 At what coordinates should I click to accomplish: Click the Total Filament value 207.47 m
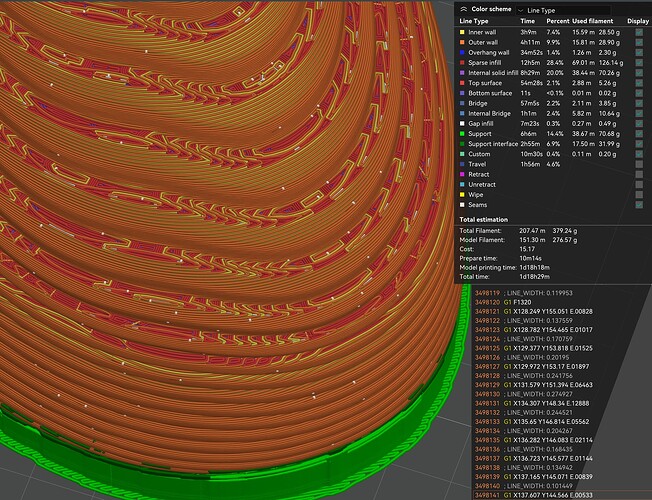click(532, 230)
